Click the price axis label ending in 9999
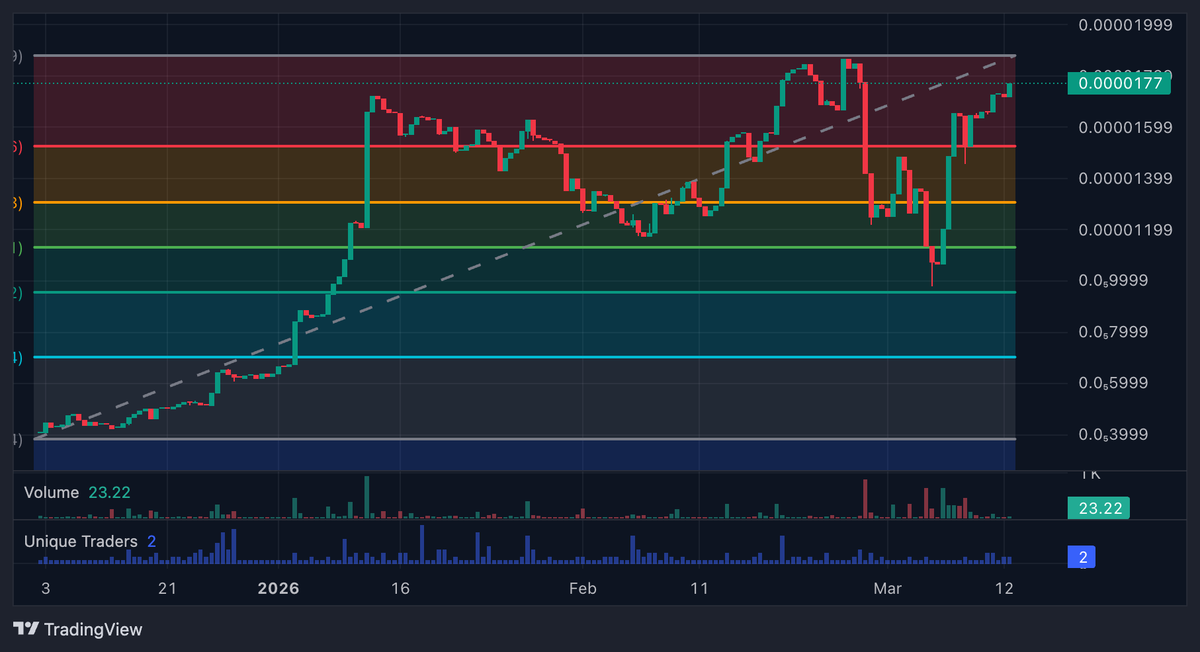1200x652 pixels. point(1112,281)
